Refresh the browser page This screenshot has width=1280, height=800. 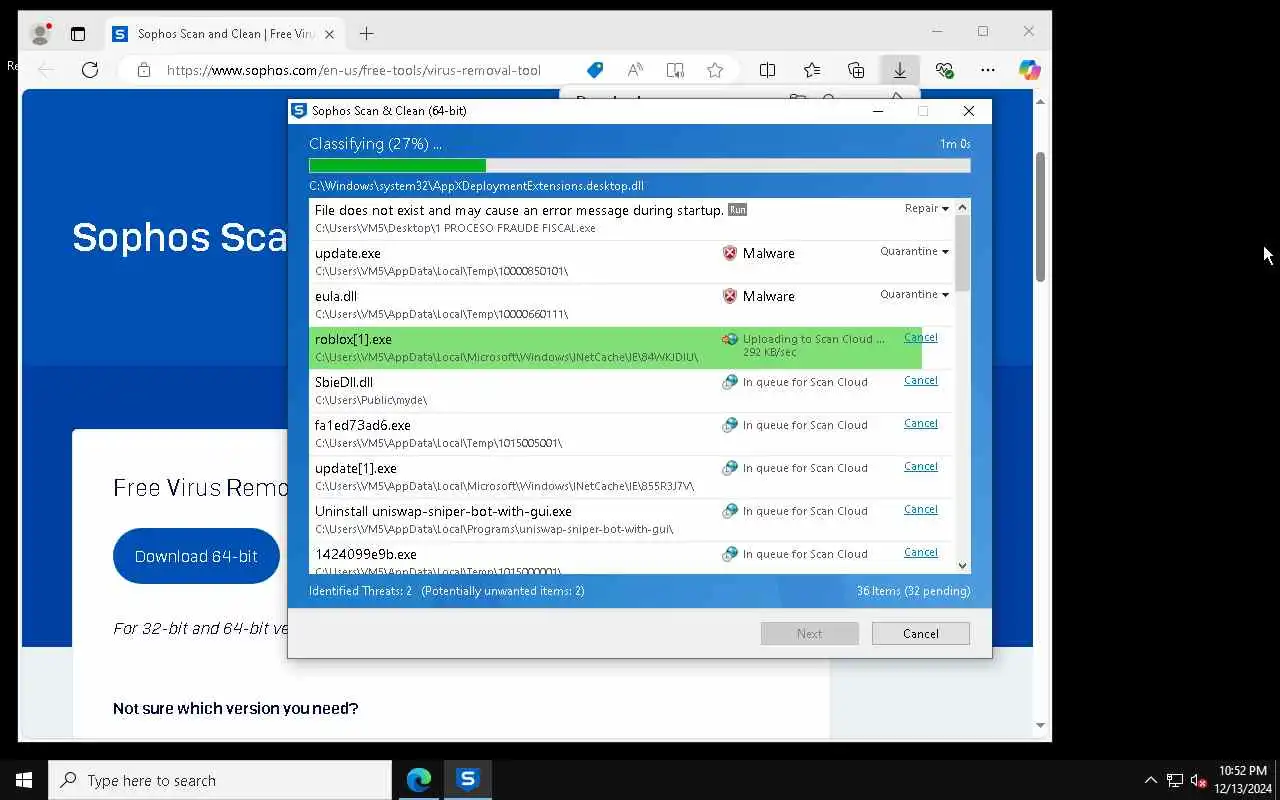[90, 70]
